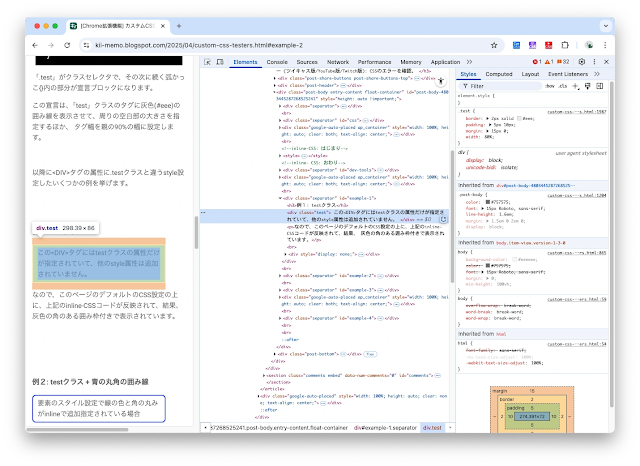Click the purple extension icon in toolbar

tap(532, 45)
